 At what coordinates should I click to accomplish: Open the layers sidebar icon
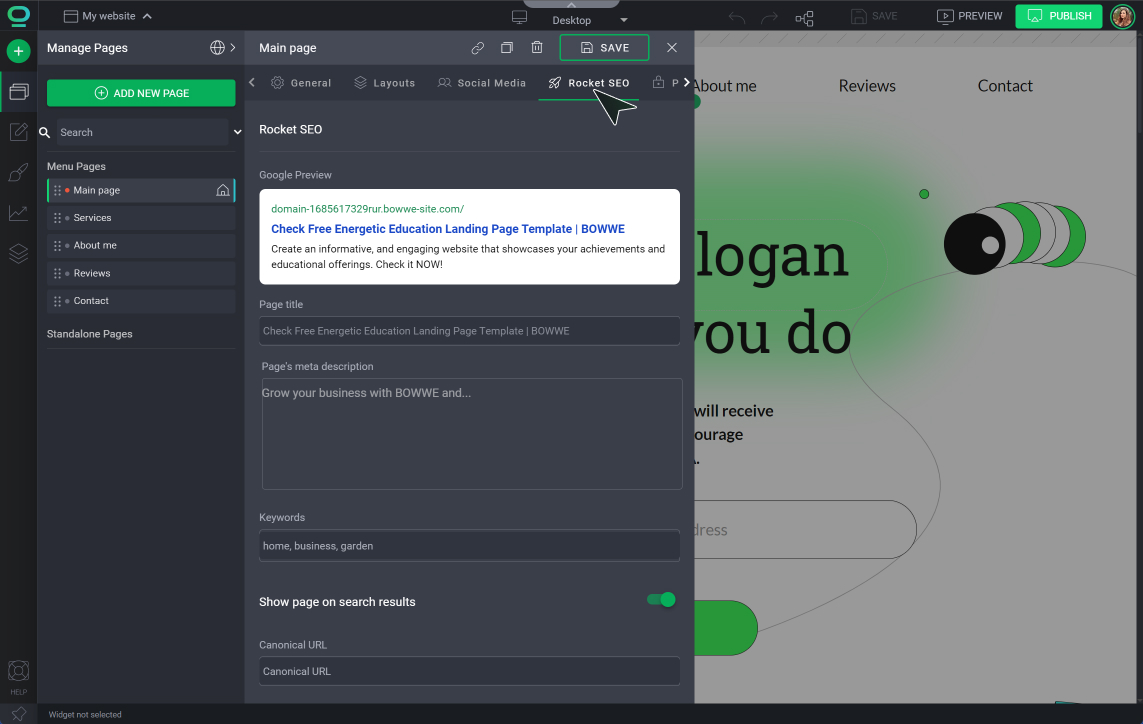(18, 253)
